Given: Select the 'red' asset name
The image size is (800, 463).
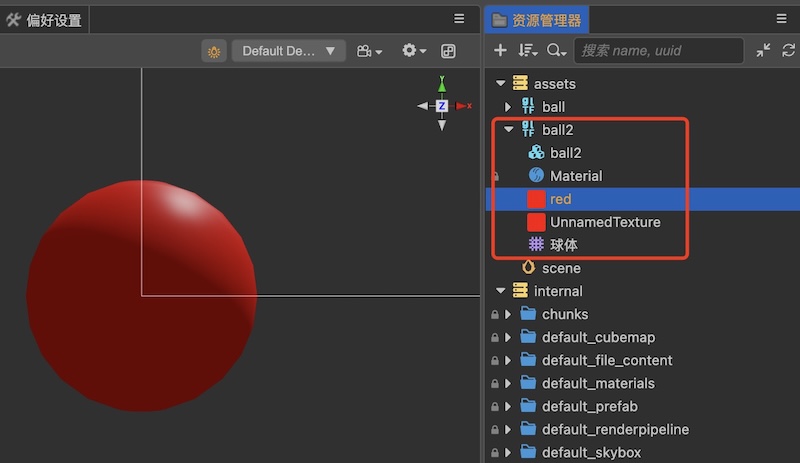Looking at the screenshot, I should click(560, 199).
